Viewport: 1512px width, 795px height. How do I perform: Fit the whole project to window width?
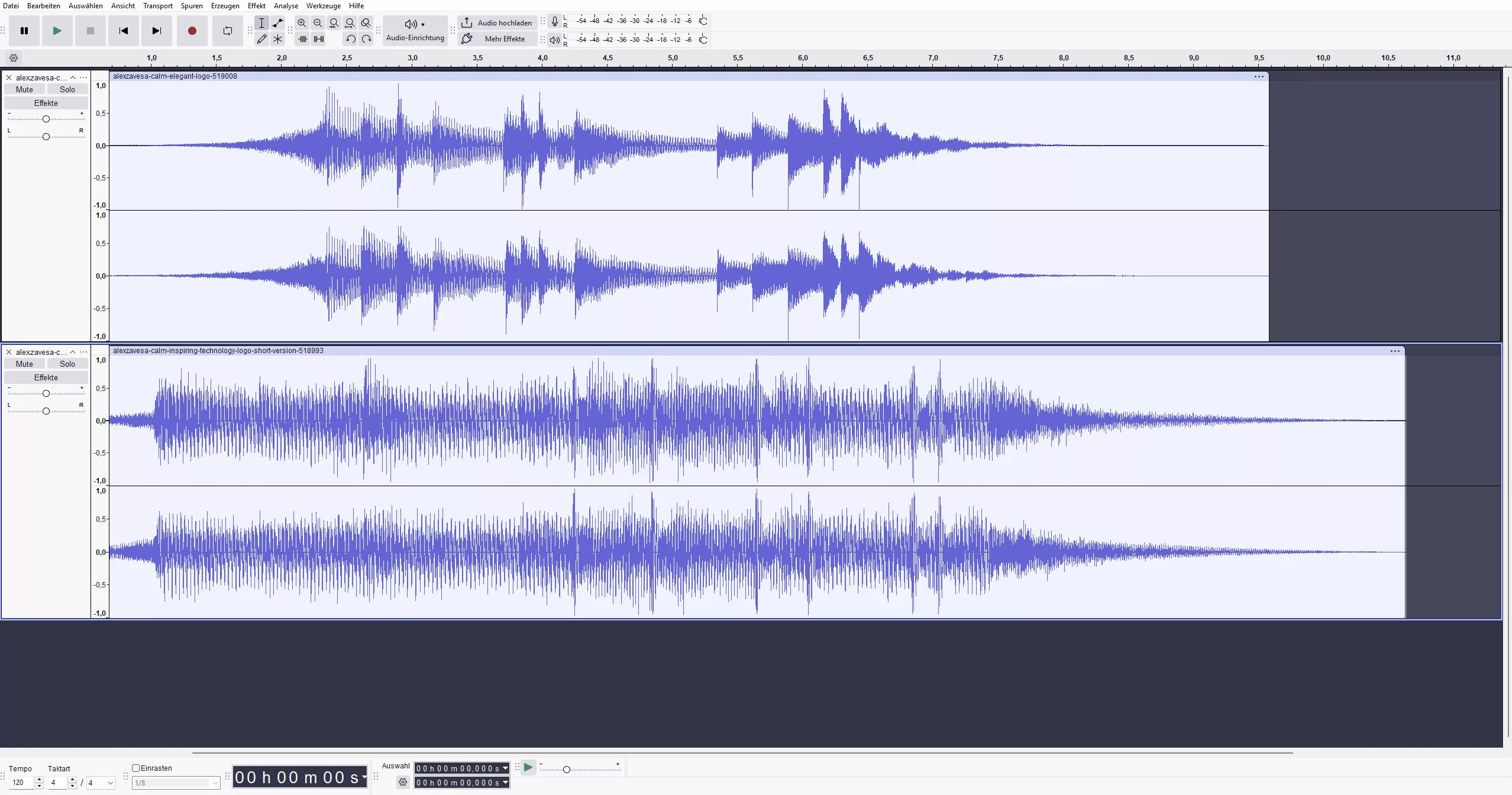click(350, 23)
